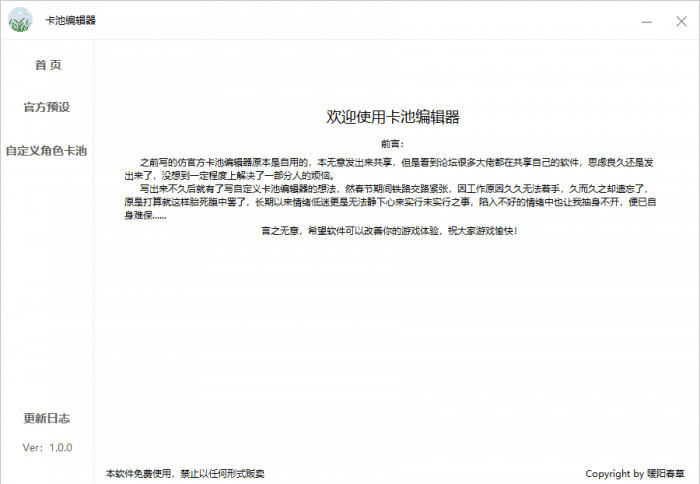This screenshot has width=700, height=484.
Task: Click the grass app logo icon
Action: [x=20, y=20]
